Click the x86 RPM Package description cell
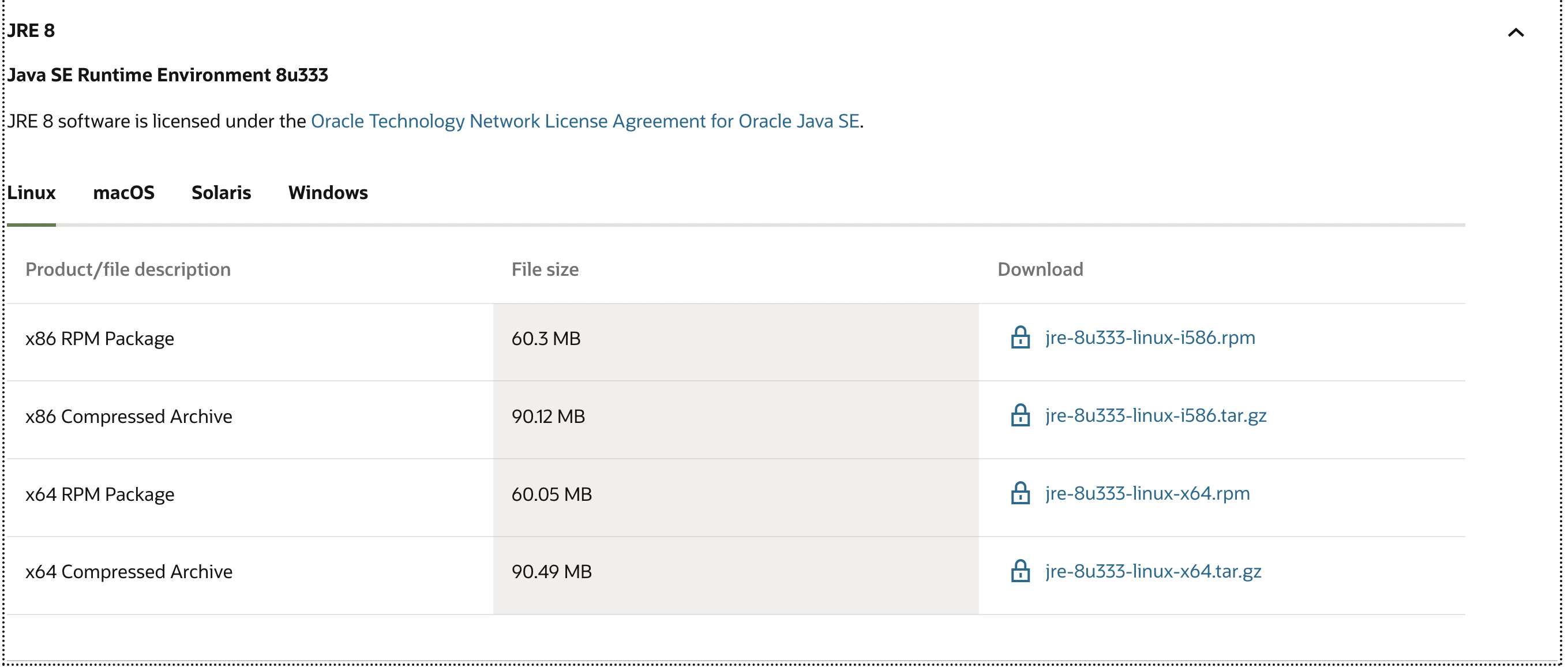The image size is (1568, 667). 100,339
